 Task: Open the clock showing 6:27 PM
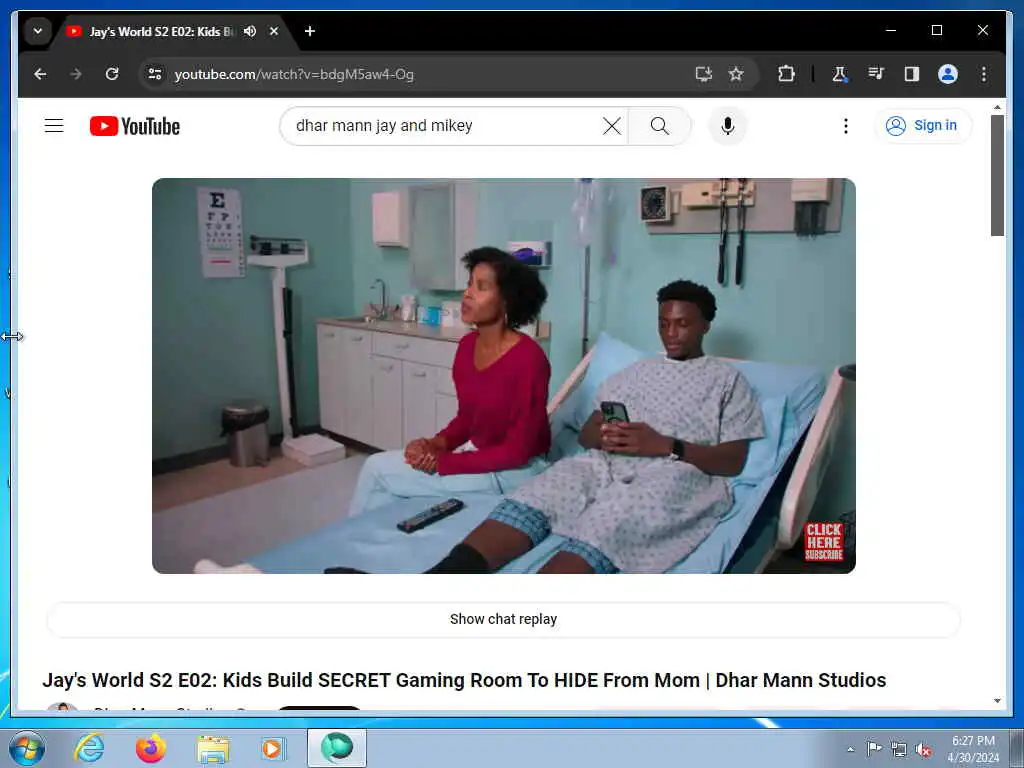[x=973, y=749]
